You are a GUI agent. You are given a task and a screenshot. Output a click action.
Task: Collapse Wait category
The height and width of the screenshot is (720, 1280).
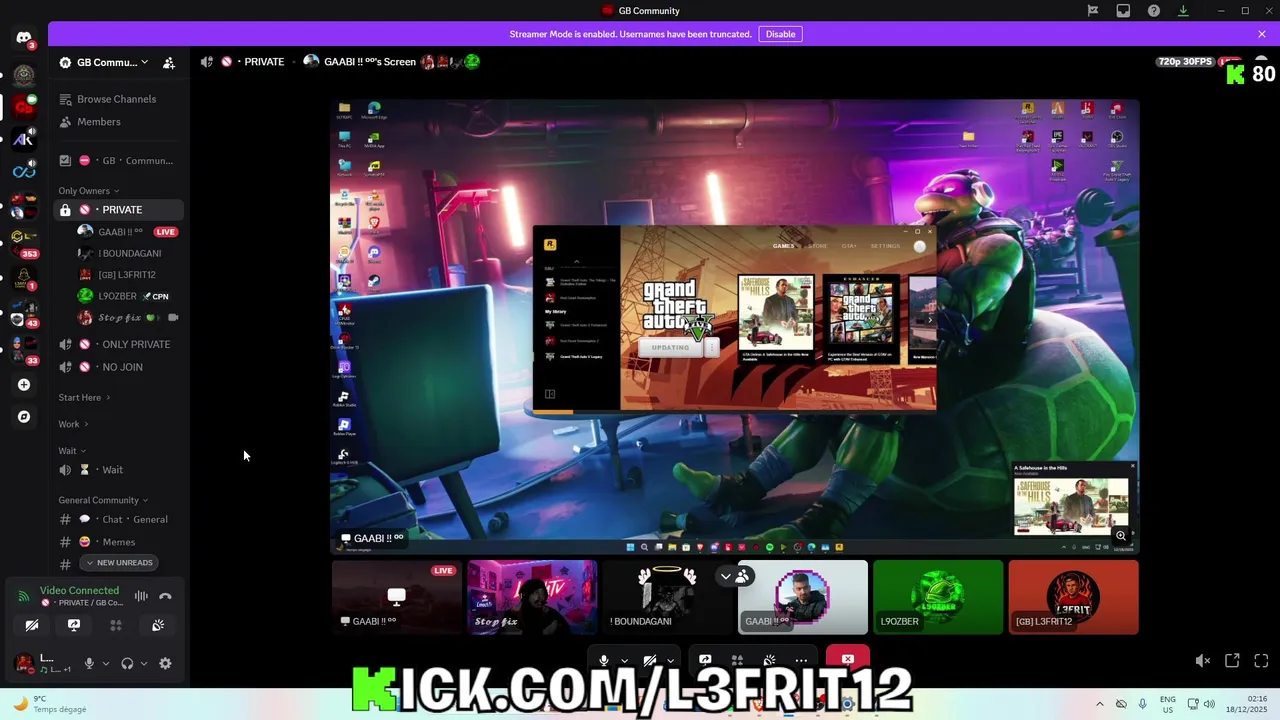pos(72,451)
